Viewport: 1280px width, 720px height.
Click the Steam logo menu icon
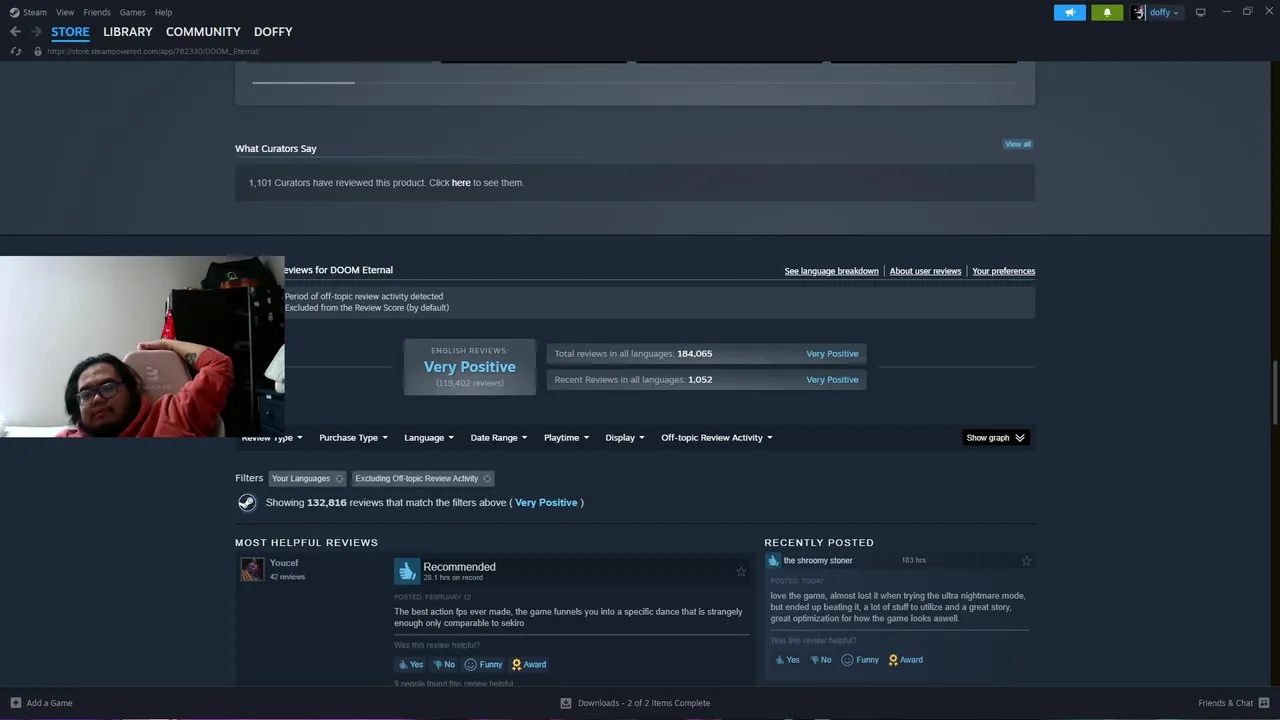tap(14, 12)
